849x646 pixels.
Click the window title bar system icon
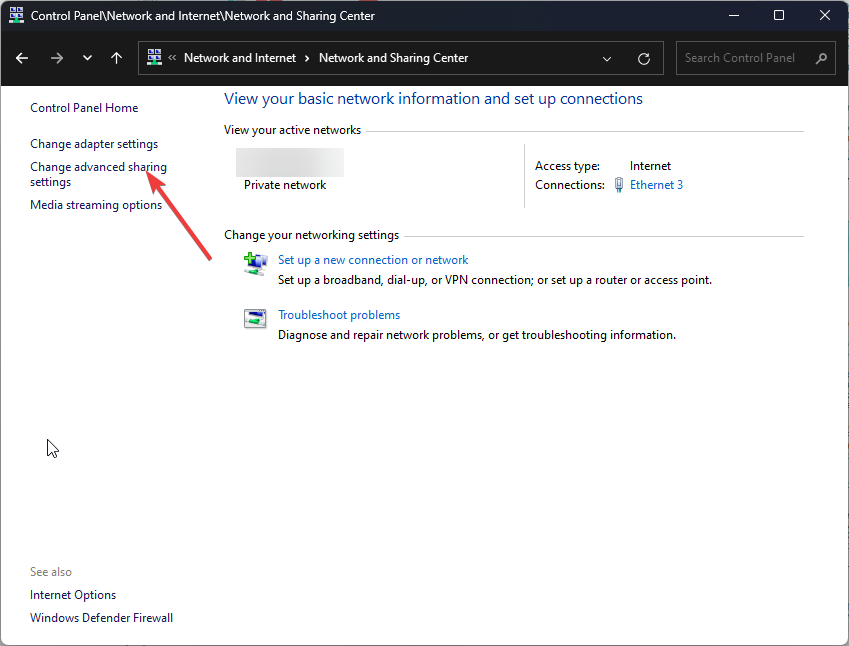(x=17, y=15)
